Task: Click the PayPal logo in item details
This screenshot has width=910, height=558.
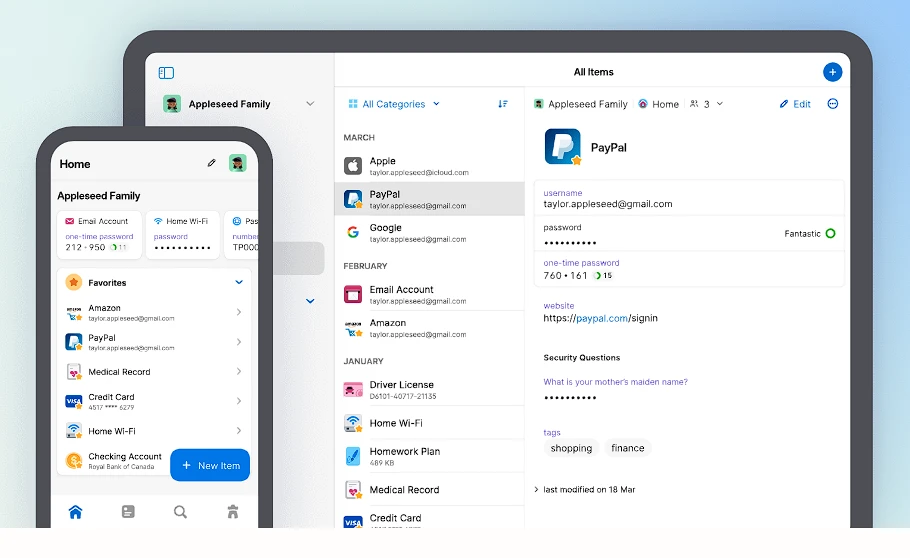Action: pyautogui.click(x=562, y=147)
